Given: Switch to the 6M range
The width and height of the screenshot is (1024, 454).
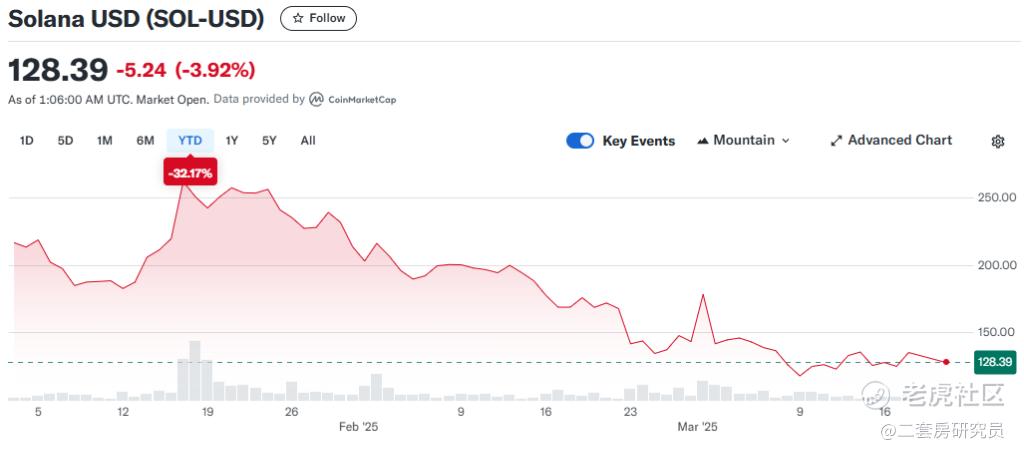Looking at the screenshot, I should [145, 141].
